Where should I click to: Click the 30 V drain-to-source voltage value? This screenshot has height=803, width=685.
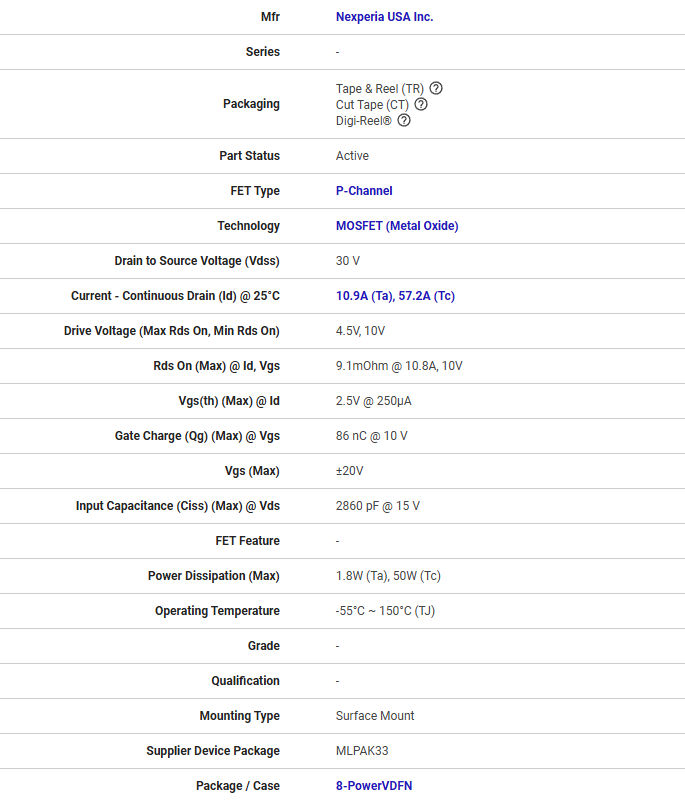click(348, 261)
